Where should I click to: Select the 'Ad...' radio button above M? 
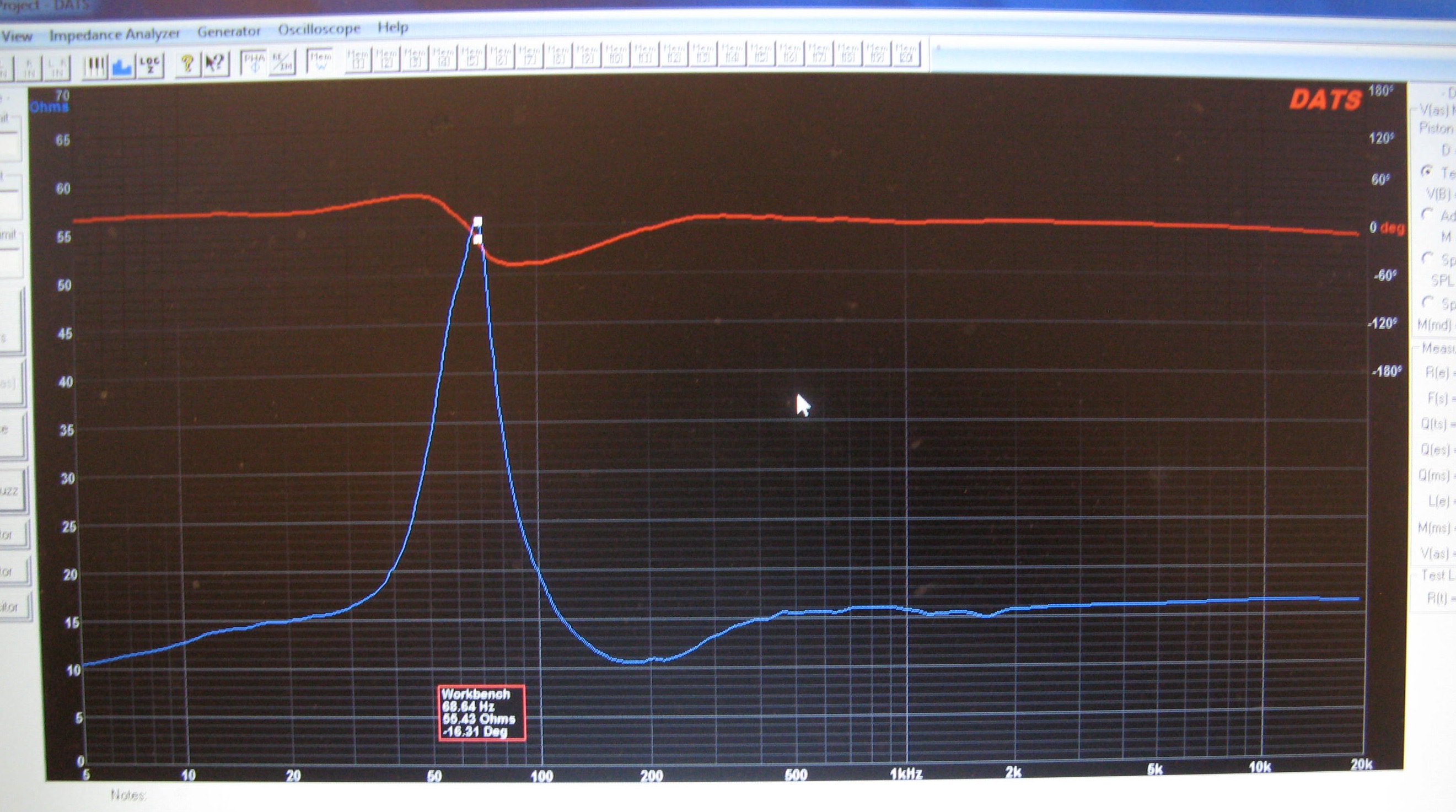pyautogui.click(x=1427, y=215)
